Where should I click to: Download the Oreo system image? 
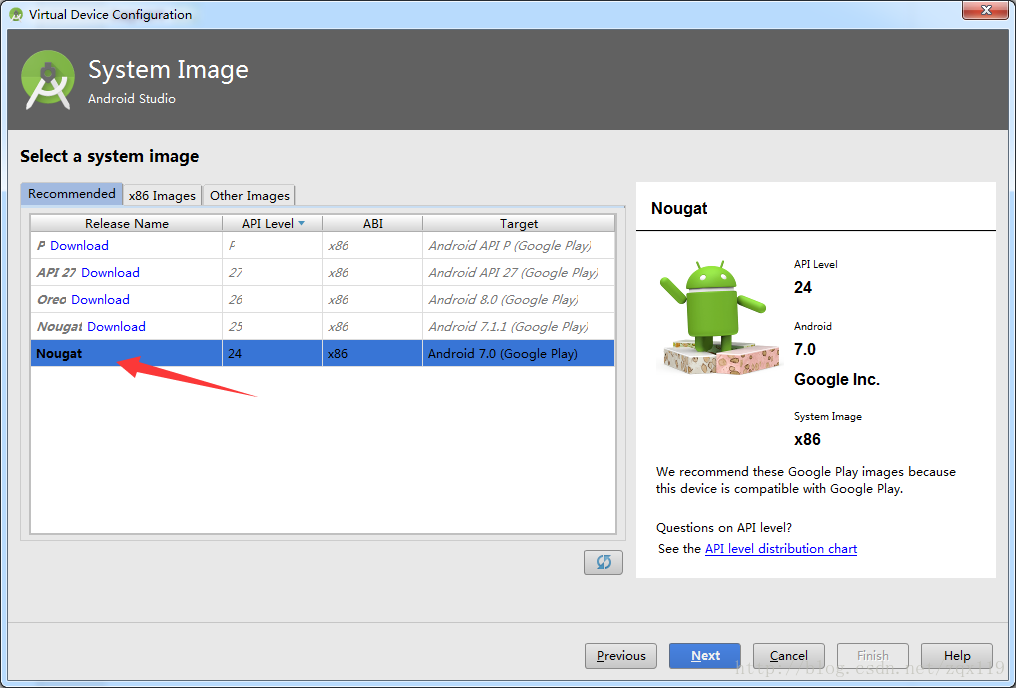100,300
